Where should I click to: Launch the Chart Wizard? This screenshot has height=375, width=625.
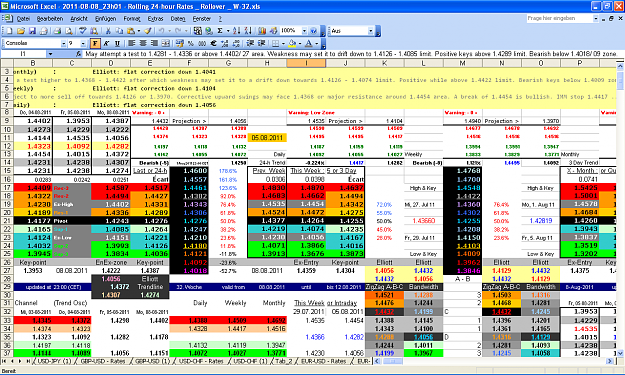(262, 31)
